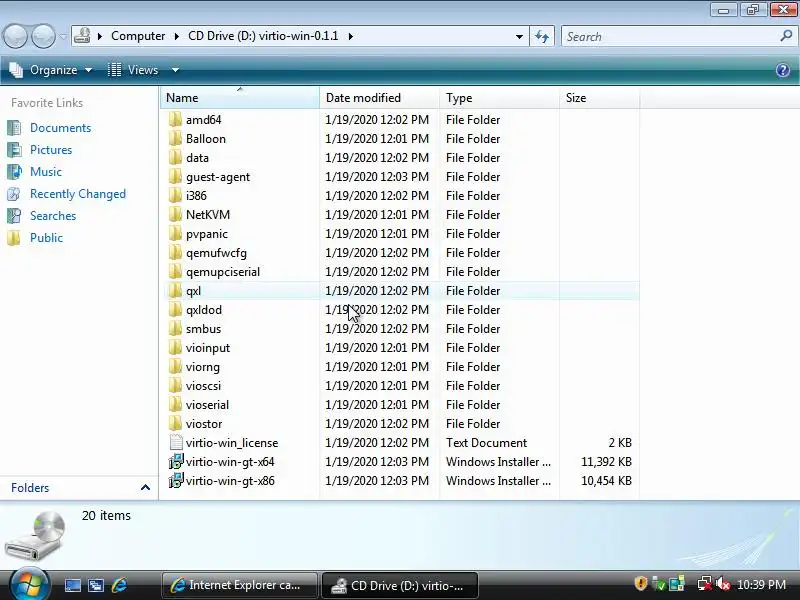Click the muted volume tray icon
The height and width of the screenshot is (600, 800).
tap(722, 584)
